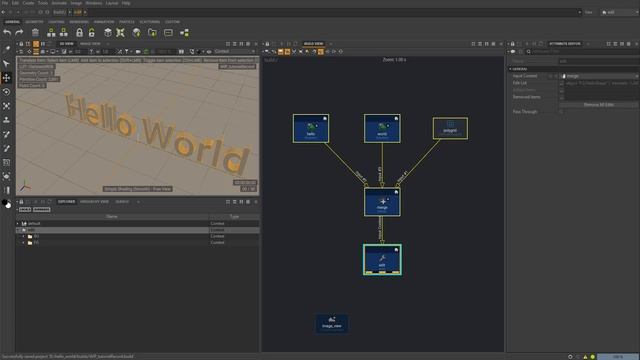
Task: Expand the BG folder in Explorer
Action: [x=24, y=236]
